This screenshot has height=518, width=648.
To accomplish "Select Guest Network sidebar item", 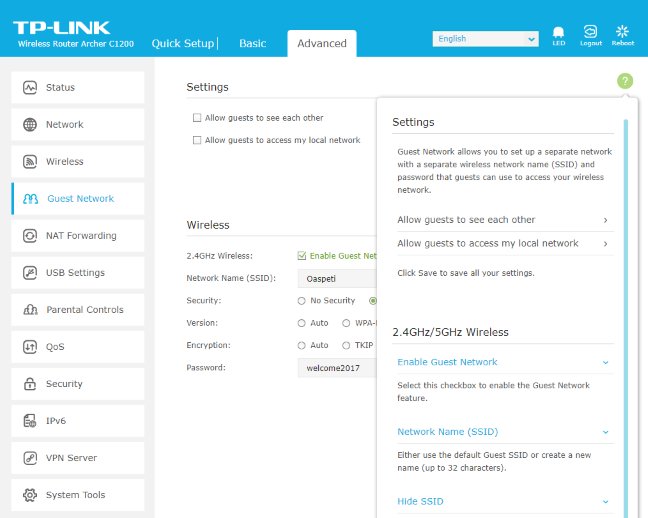I will pos(78,199).
